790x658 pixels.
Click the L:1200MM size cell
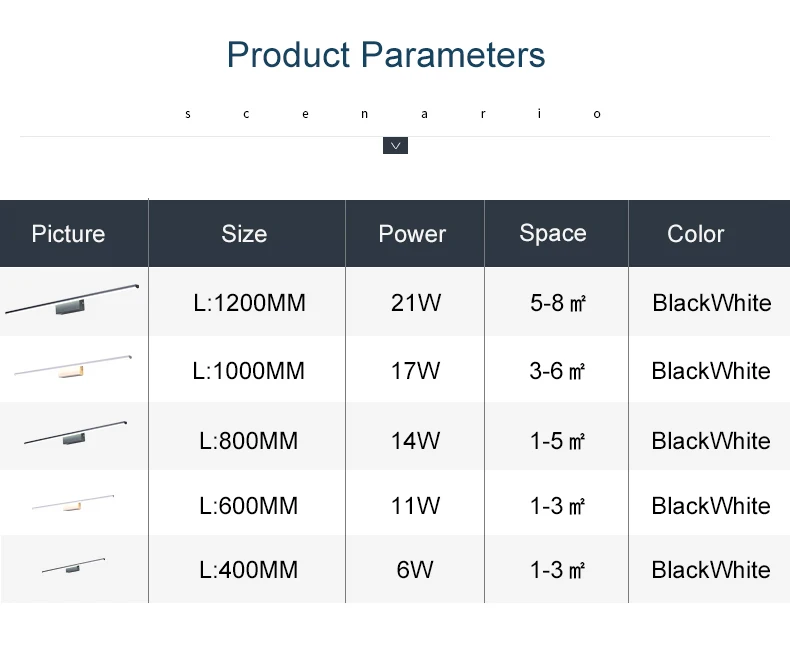249,303
